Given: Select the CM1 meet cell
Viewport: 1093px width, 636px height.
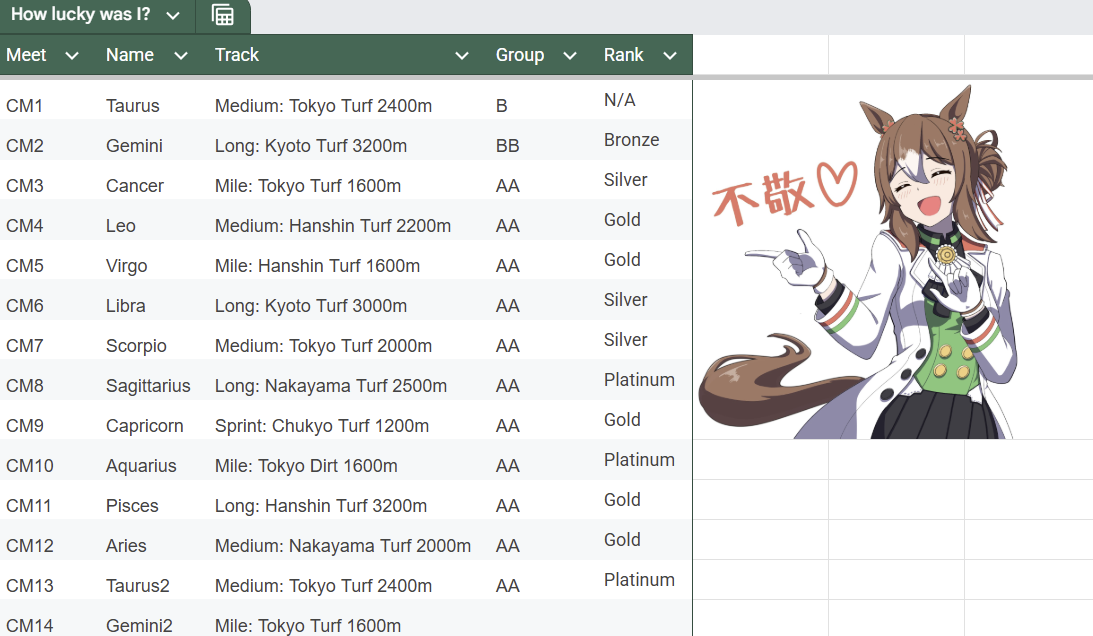Looking at the screenshot, I should tap(50, 106).
